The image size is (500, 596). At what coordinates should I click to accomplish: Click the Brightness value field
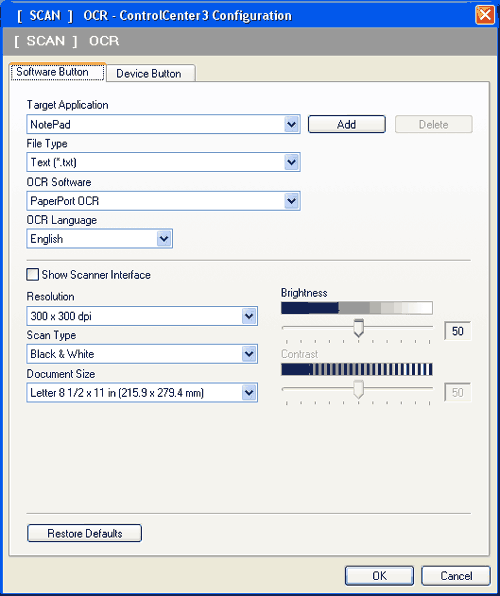pyautogui.click(x=457, y=331)
